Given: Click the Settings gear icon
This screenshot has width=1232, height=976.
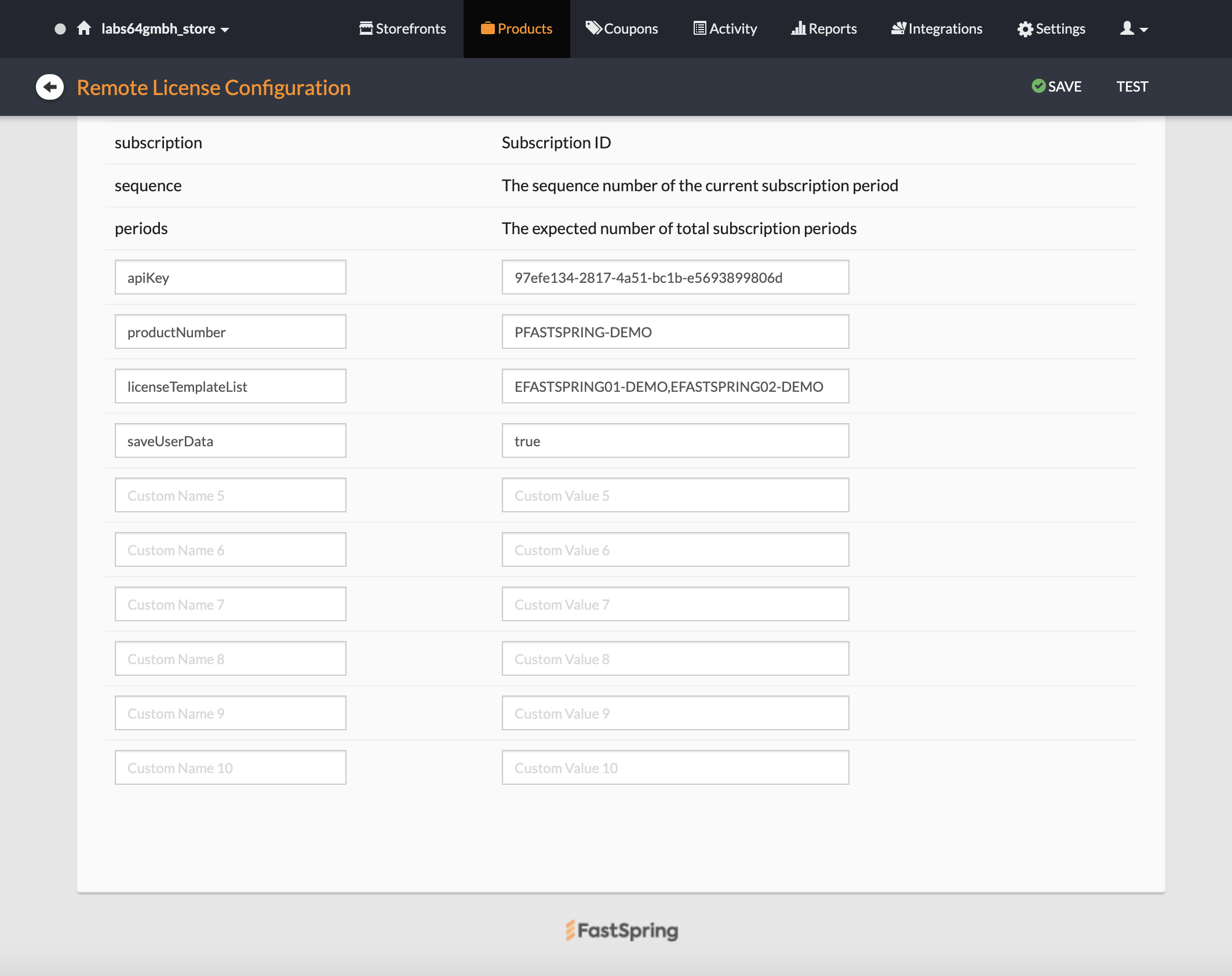Looking at the screenshot, I should coord(1025,29).
